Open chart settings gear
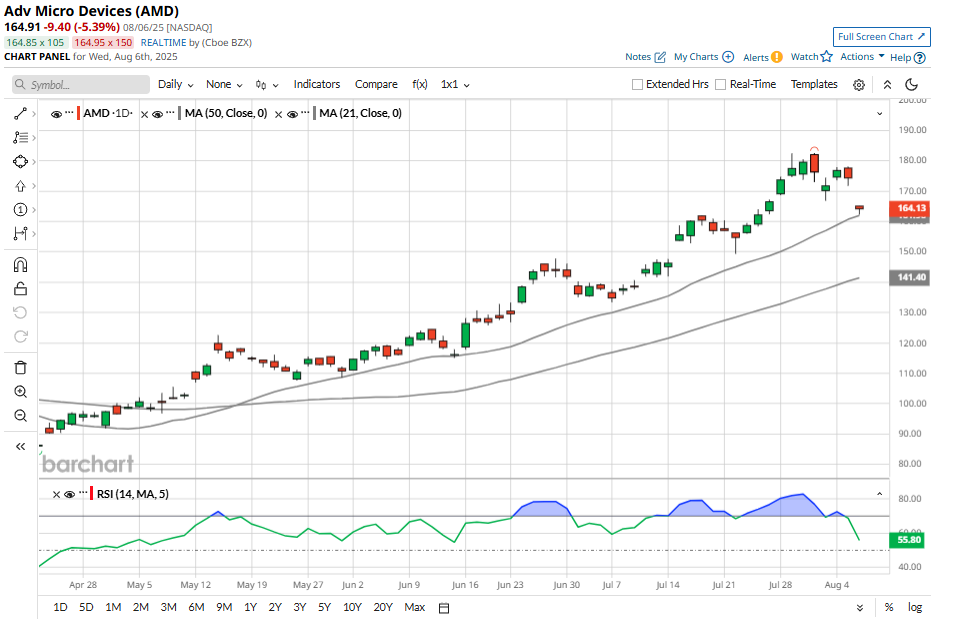959x634 pixels. (x=859, y=85)
